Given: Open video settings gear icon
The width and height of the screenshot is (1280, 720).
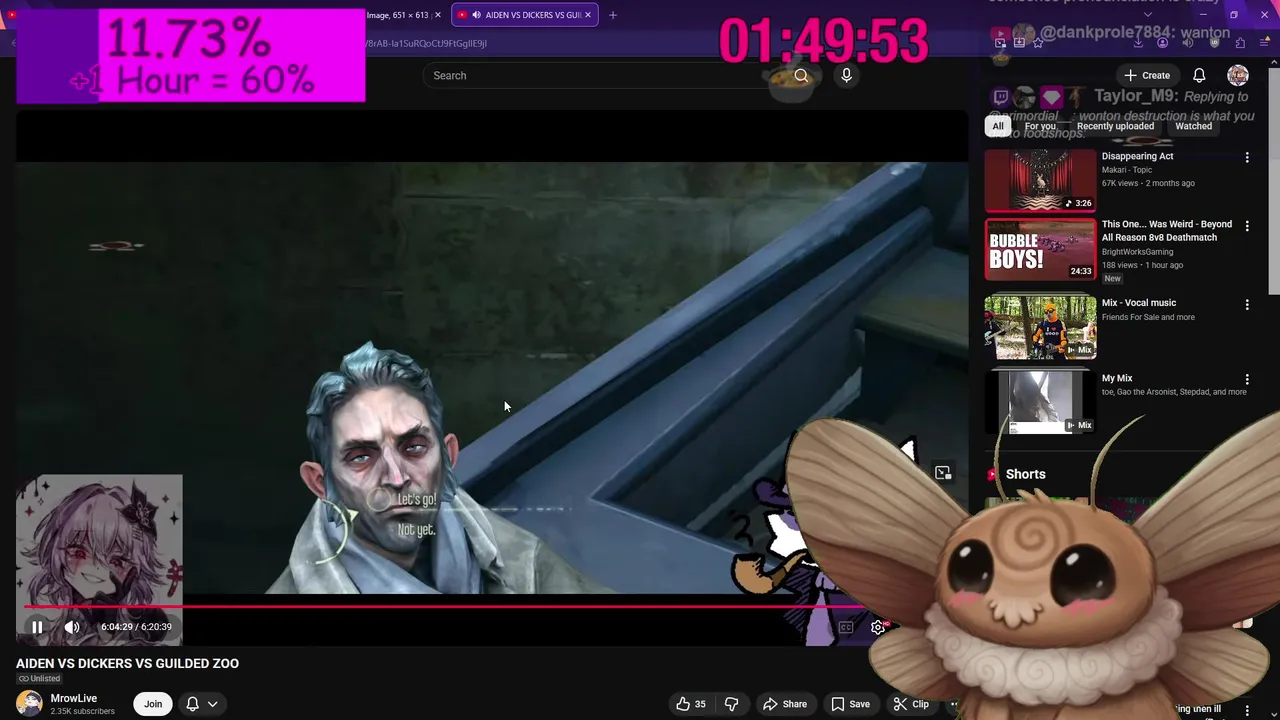Looking at the screenshot, I should (x=878, y=627).
